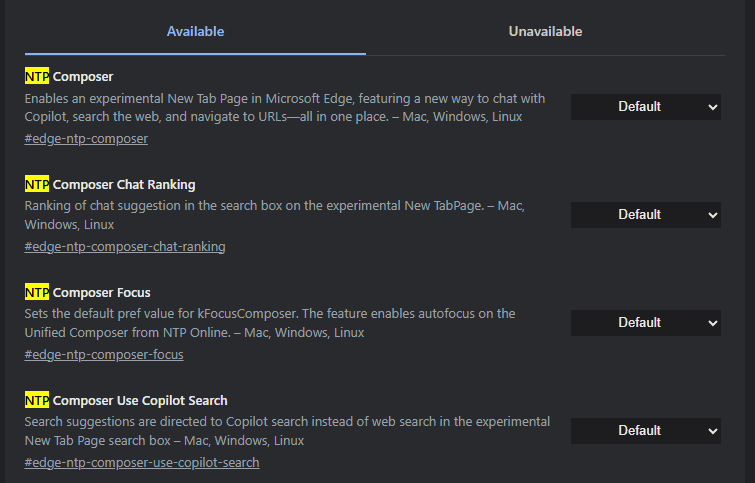The image size is (755, 483).
Task: Click the #edge-ntp-composer-focus link
Action: pos(104,354)
